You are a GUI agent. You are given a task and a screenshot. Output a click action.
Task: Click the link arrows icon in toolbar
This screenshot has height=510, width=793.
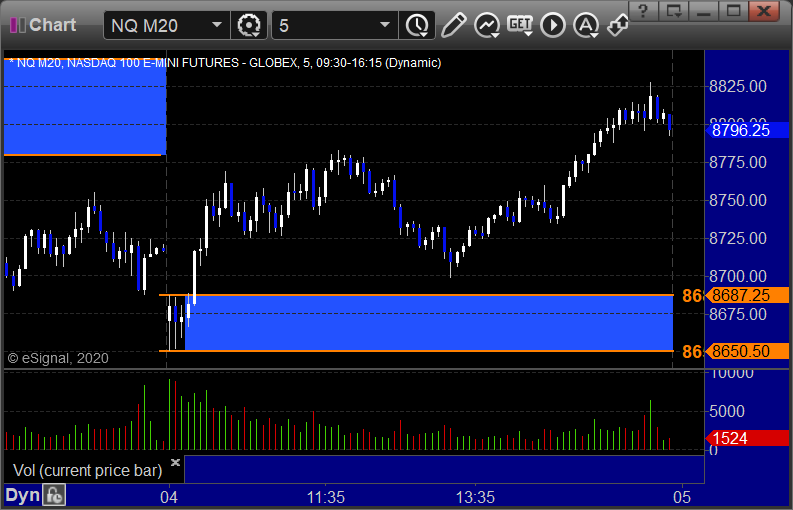point(618,25)
